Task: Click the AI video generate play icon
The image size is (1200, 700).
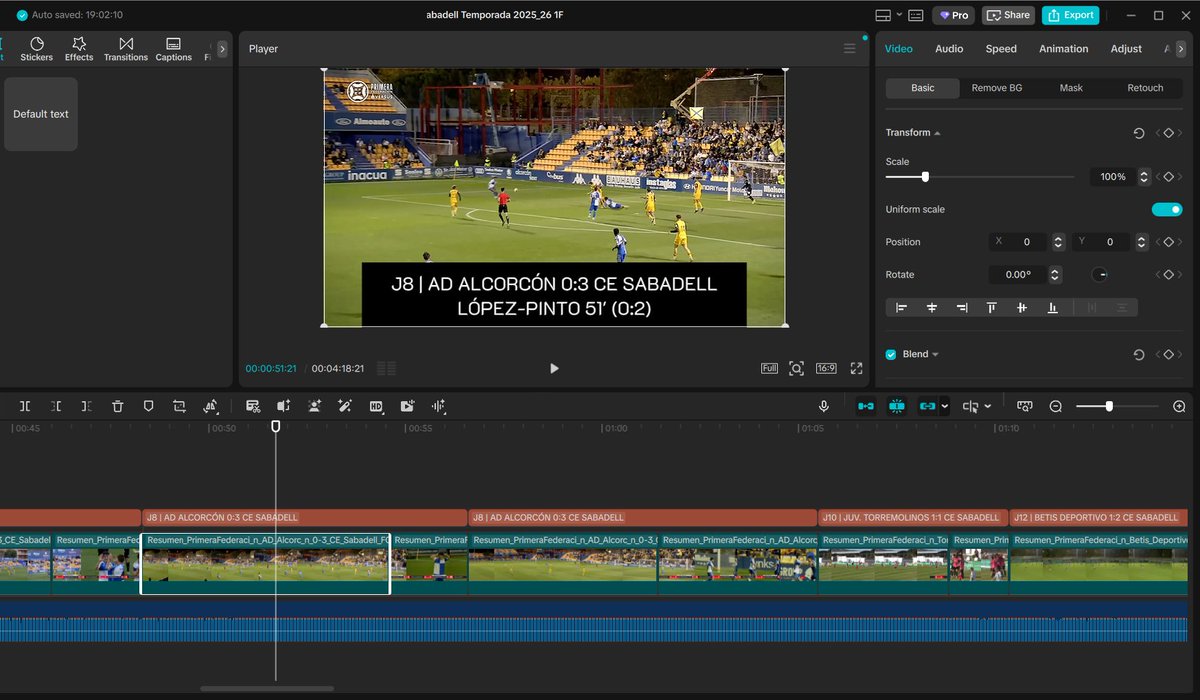Action: pyautogui.click(x=407, y=406)
